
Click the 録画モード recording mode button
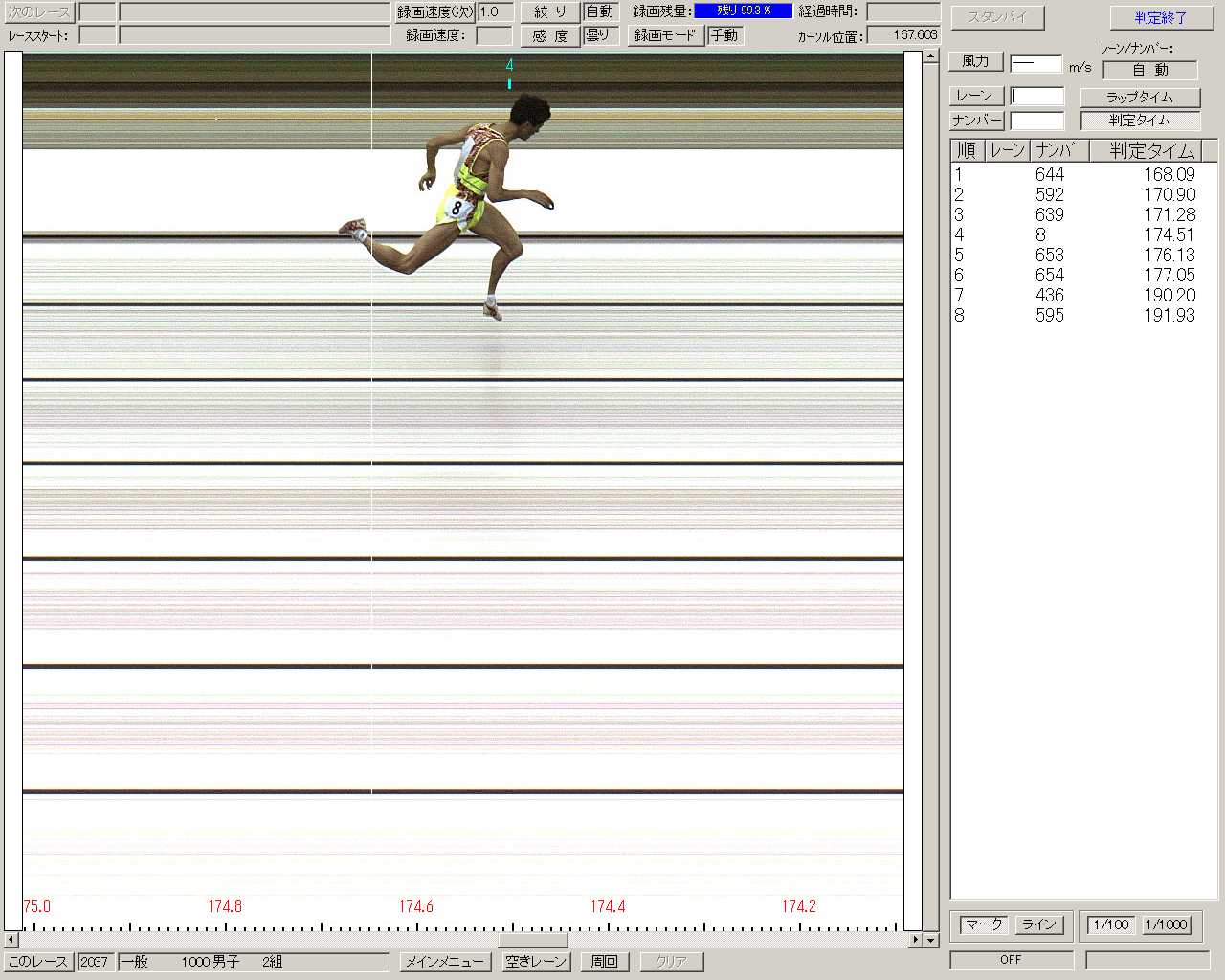[x=665, y=35]
